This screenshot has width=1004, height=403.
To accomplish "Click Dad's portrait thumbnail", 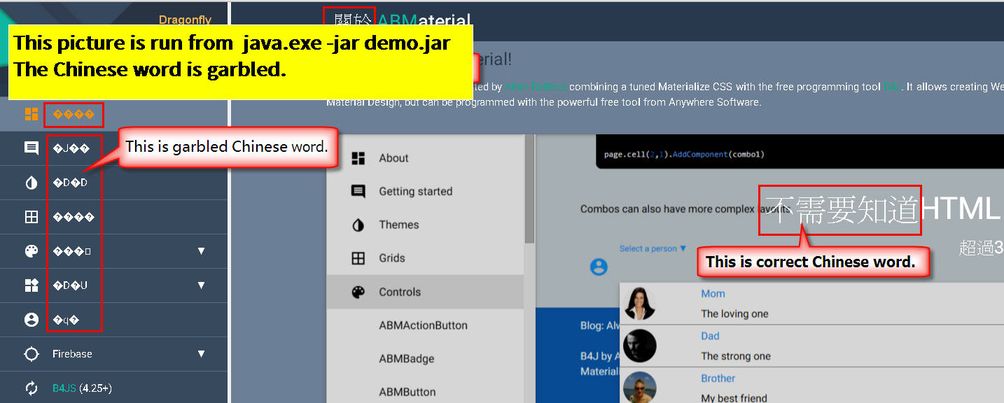I will pyautogui.click(x=640, y=345).
